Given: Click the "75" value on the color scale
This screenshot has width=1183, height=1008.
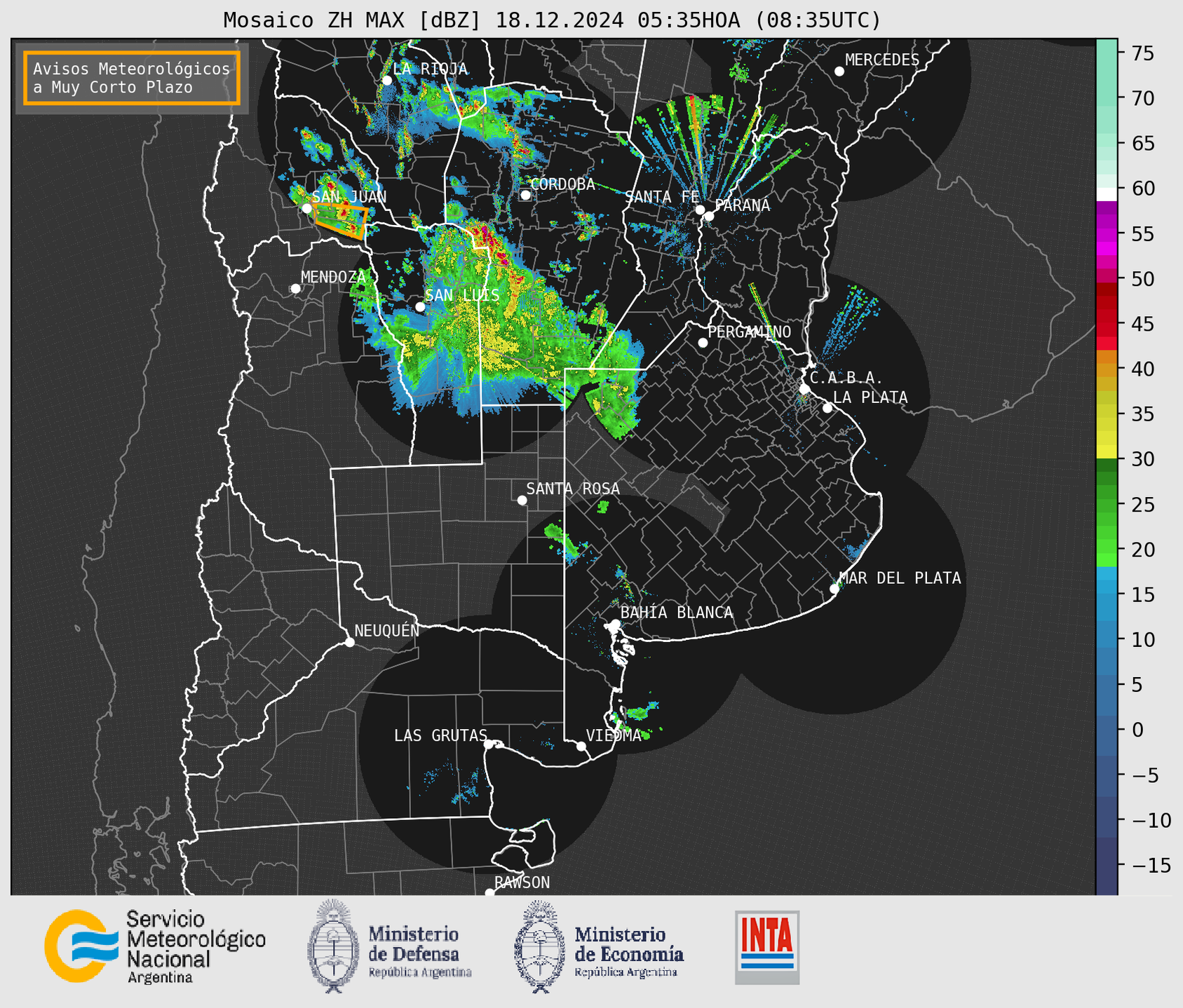Looking at the screenshot, I should coord(1142,53).
